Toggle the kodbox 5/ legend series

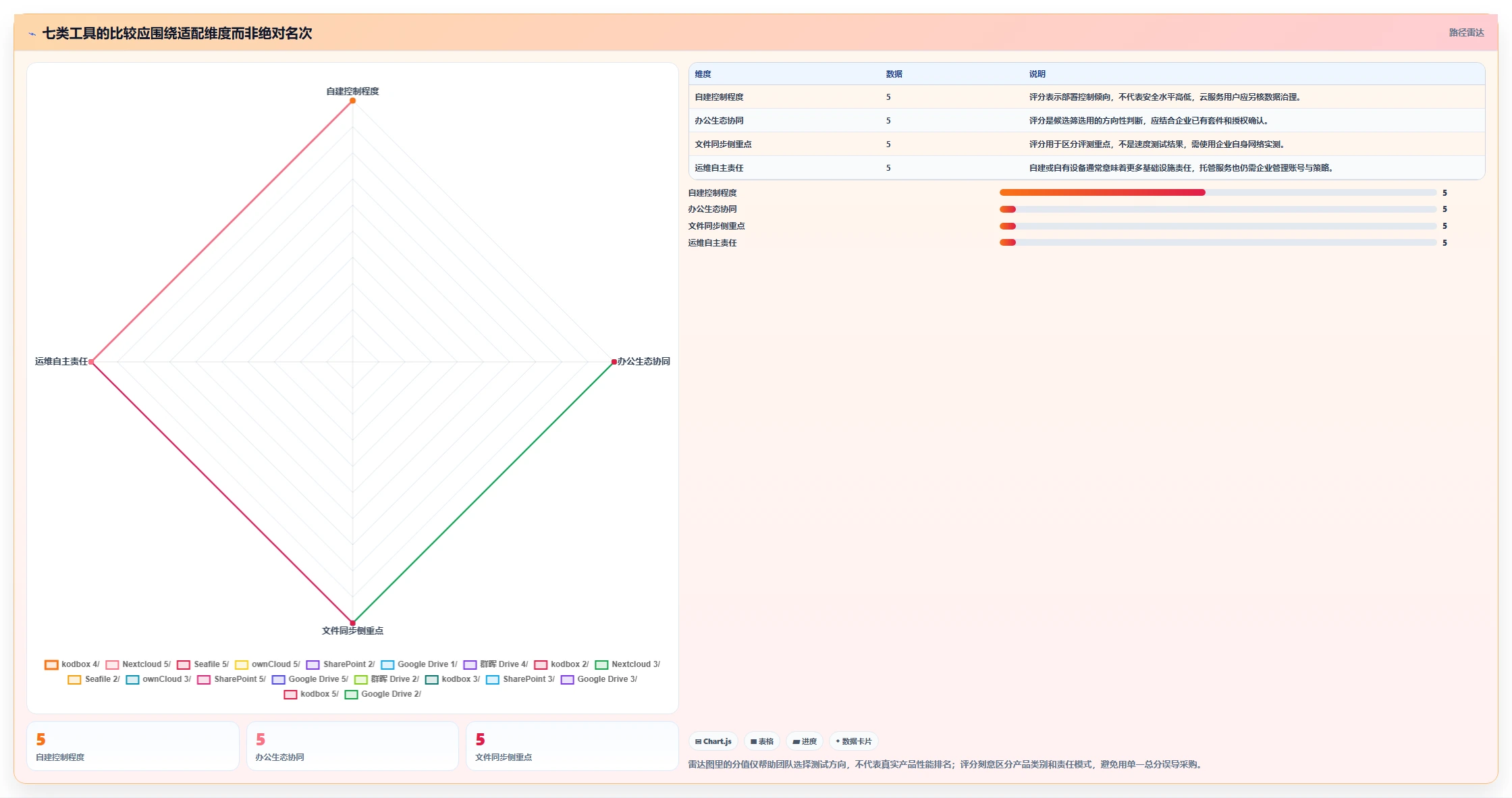(312, 694)
